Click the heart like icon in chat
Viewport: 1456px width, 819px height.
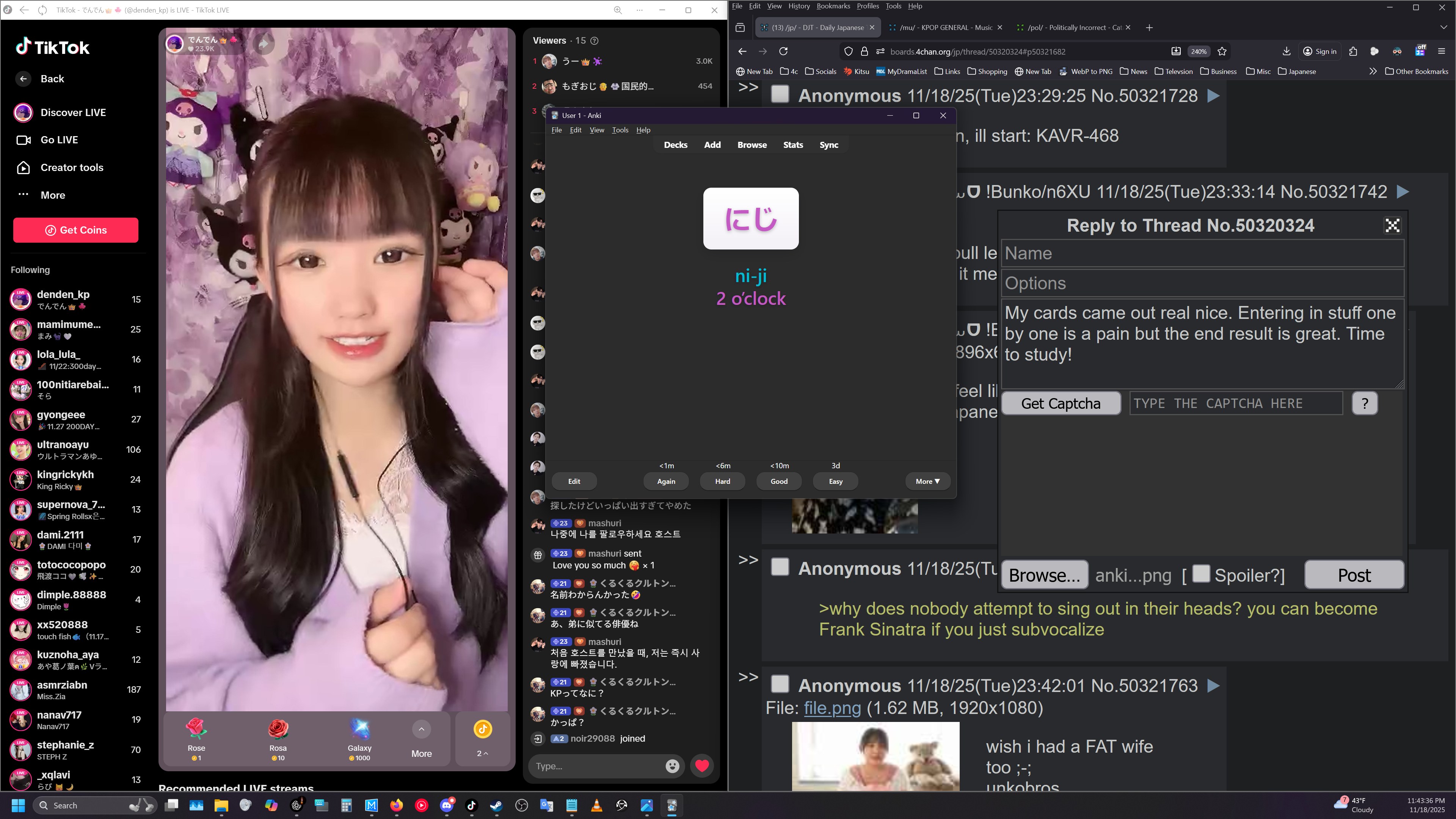pyautogui.click(x=702, y=766)
